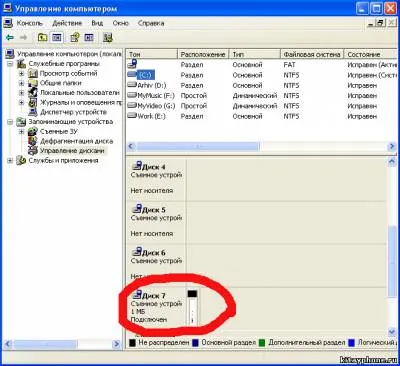Click the Forward arrow toolbar icon

(x=23, y=37)
